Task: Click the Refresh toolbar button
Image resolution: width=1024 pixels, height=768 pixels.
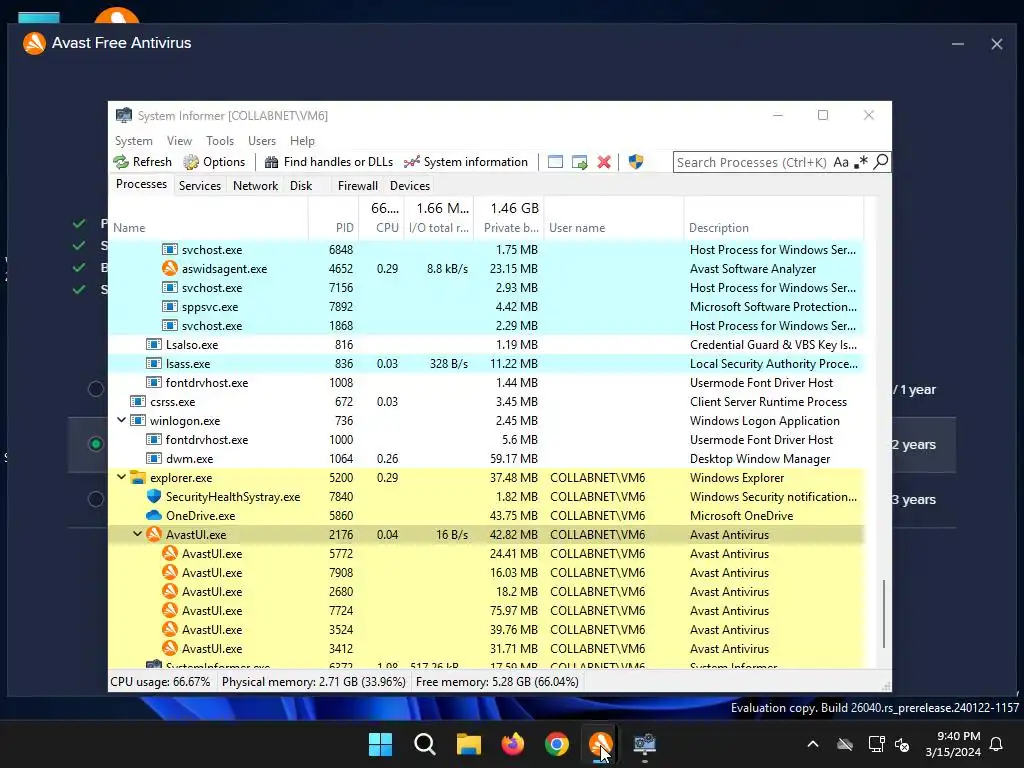Action: click(142, 162)
